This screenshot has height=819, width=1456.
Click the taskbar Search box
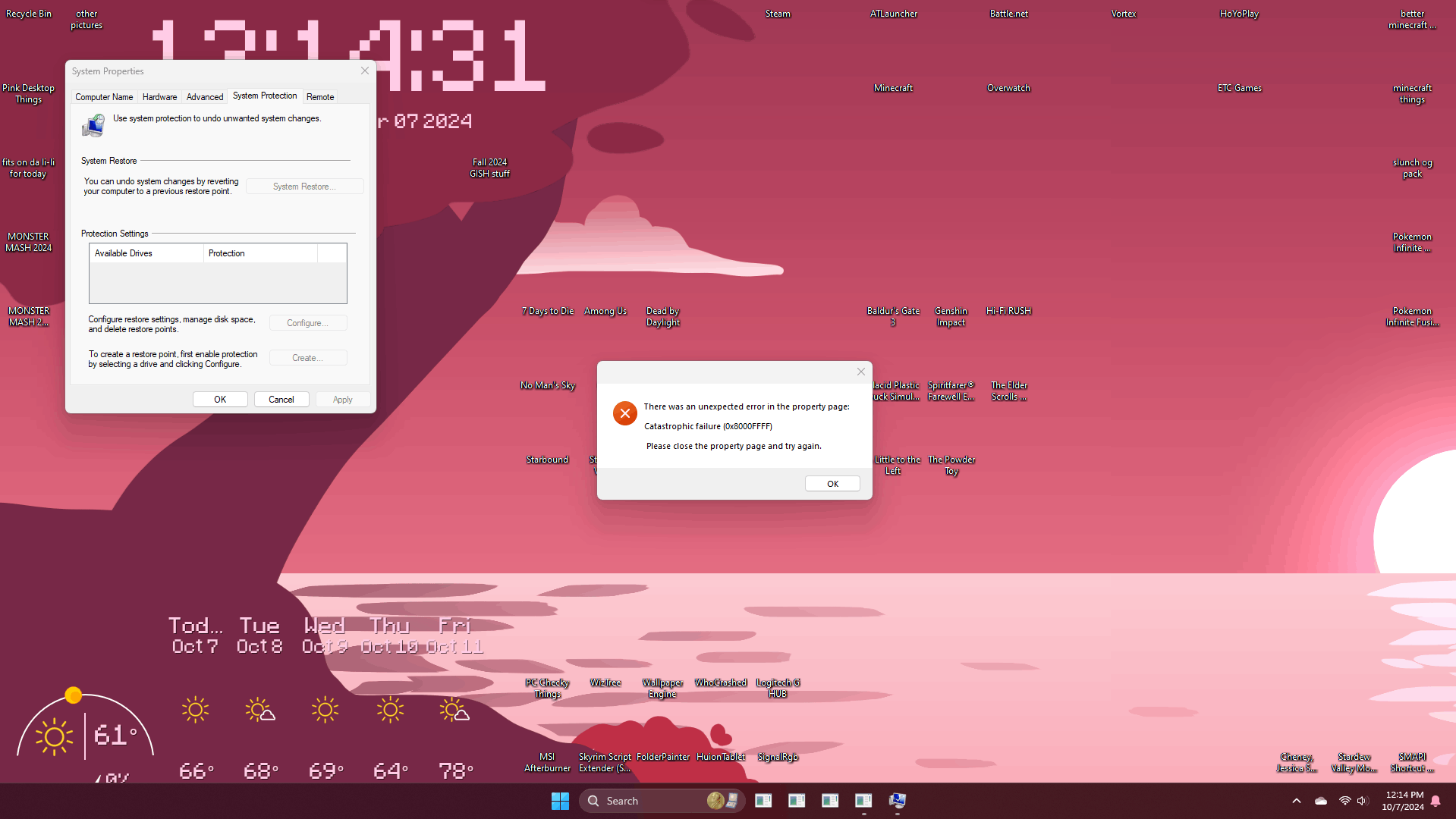pyautogui.click(x=662, y=801)
